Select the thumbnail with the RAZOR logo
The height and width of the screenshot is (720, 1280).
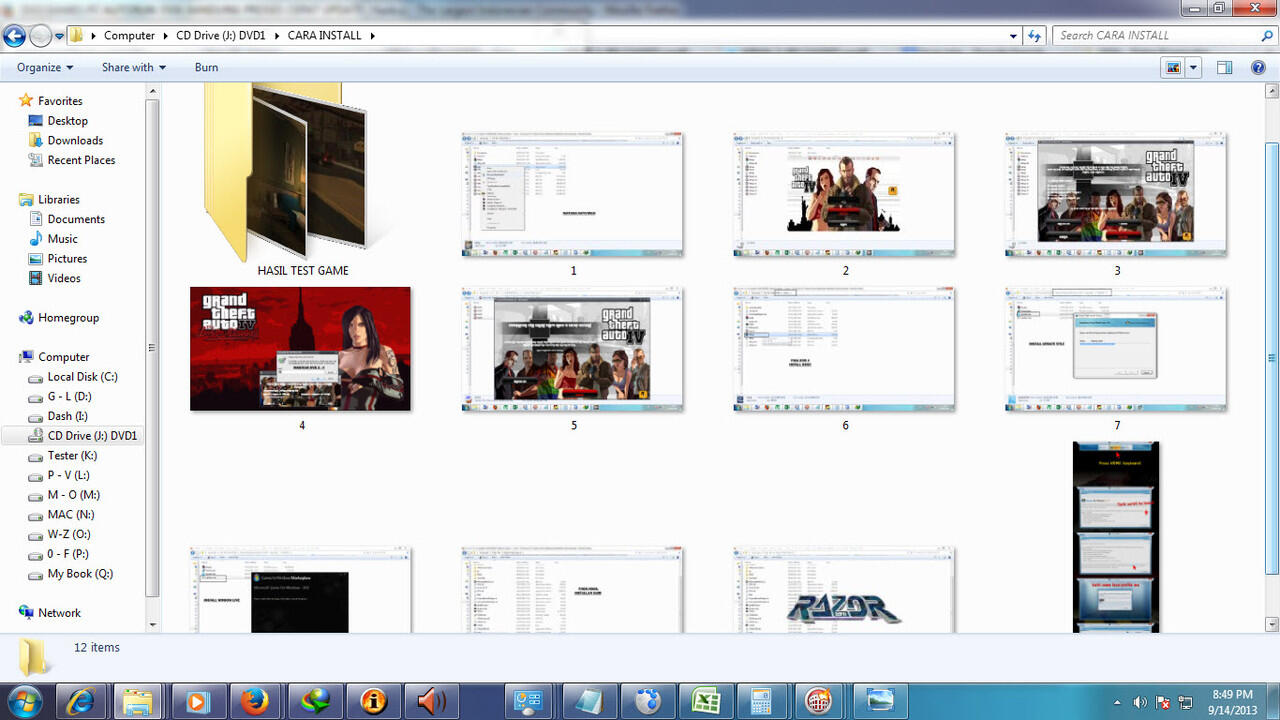(x=844, y=590)
